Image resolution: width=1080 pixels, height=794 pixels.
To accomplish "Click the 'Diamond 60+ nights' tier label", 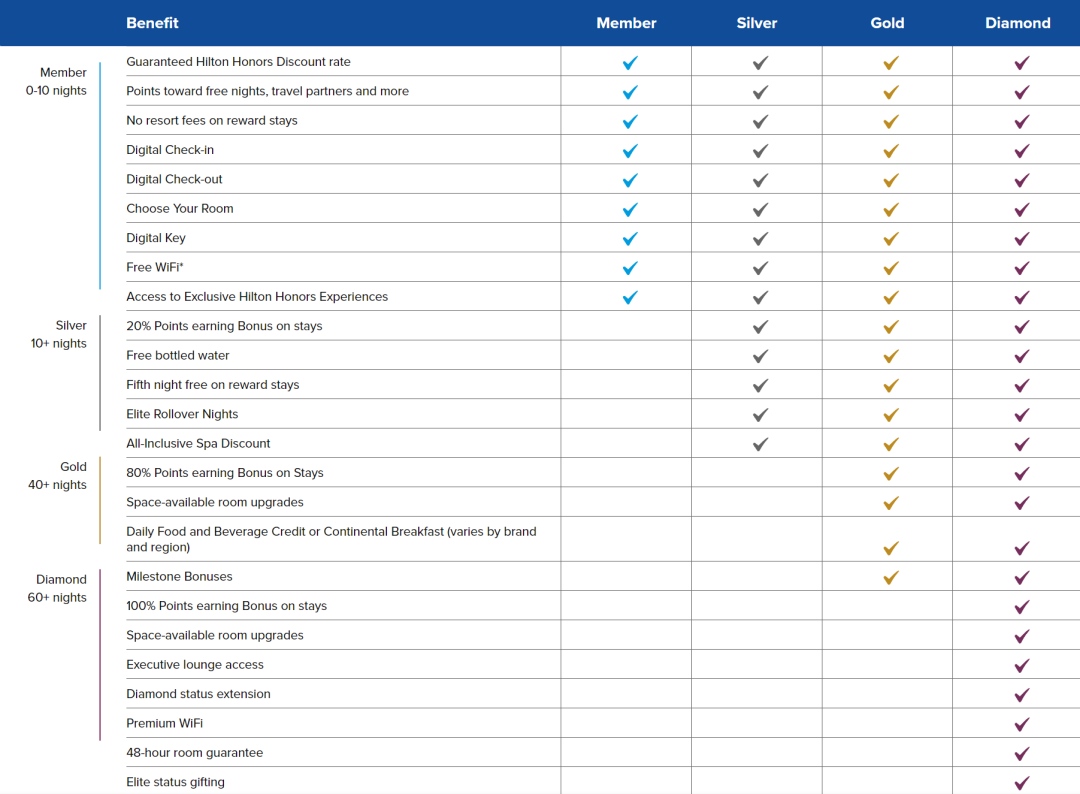I will point(57,588).
